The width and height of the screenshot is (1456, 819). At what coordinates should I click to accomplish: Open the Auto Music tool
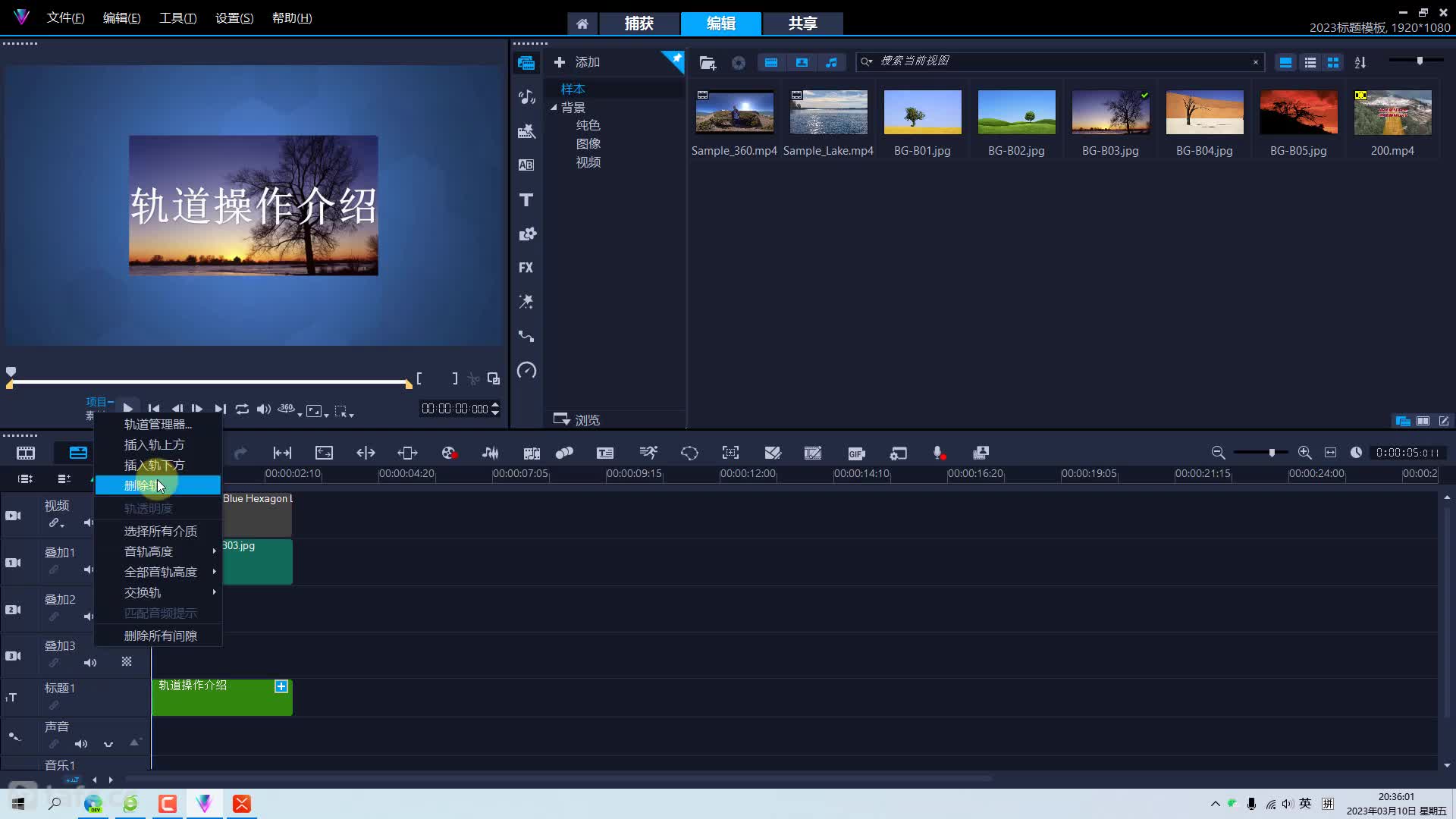(x=532, y=453)
